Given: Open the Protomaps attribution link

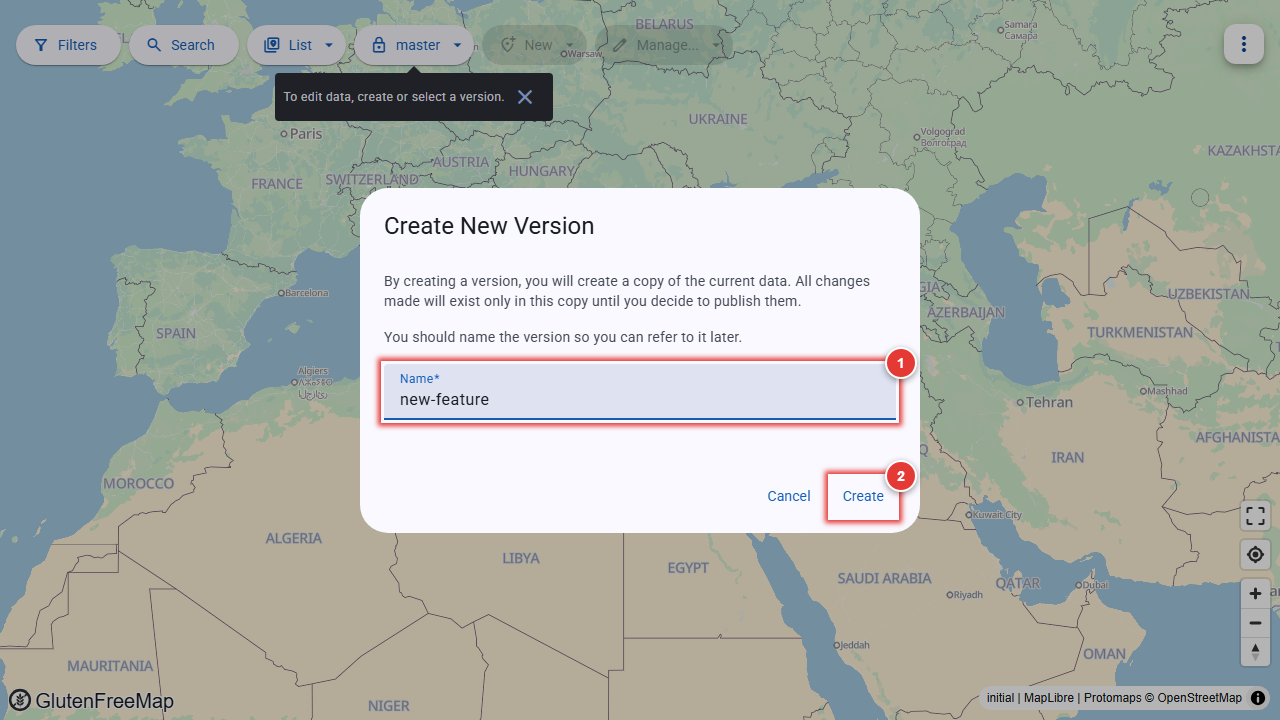Looking at the screenshot, I should click(1112, 698).
